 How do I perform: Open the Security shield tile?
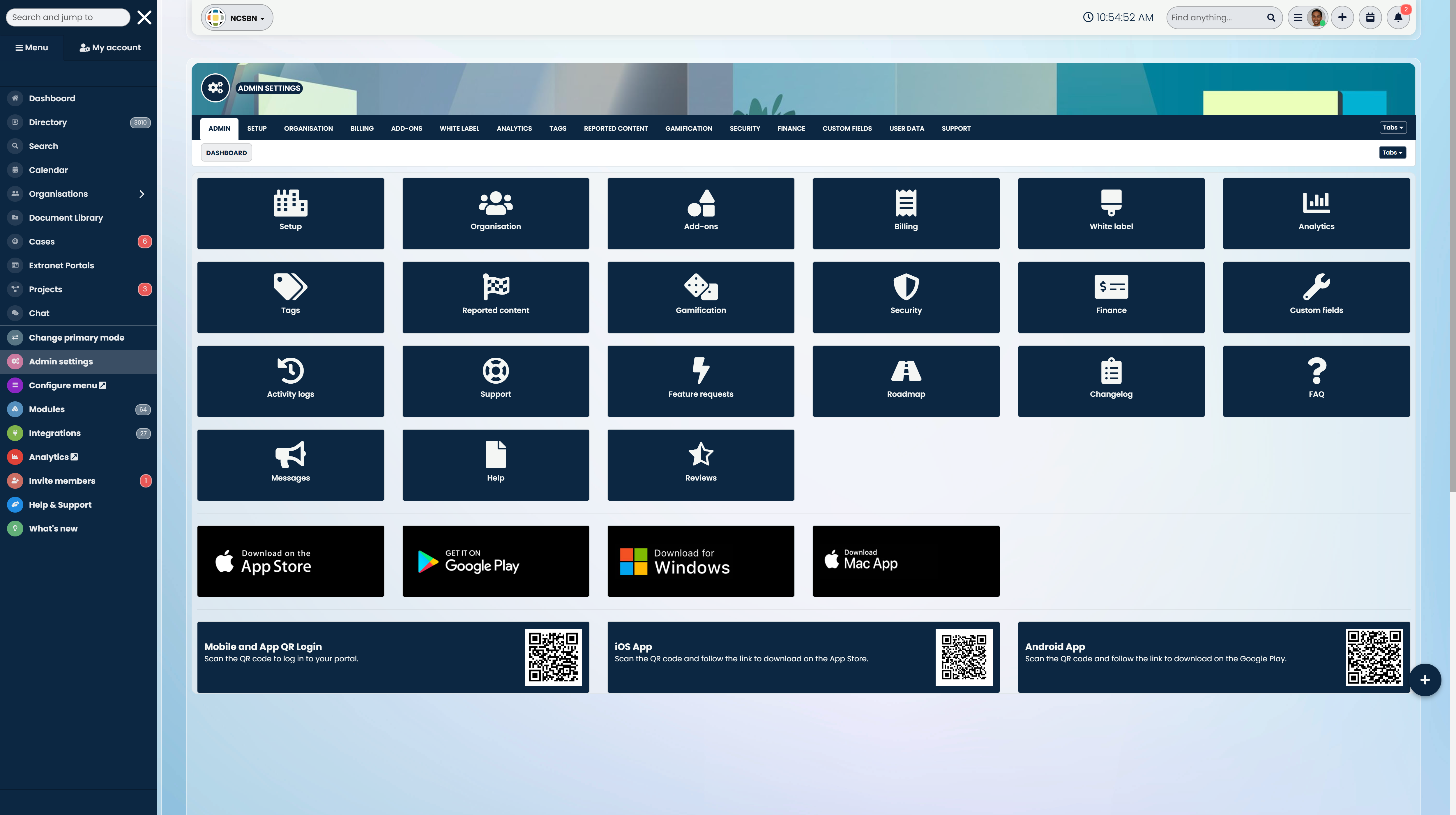click(906, 297)
